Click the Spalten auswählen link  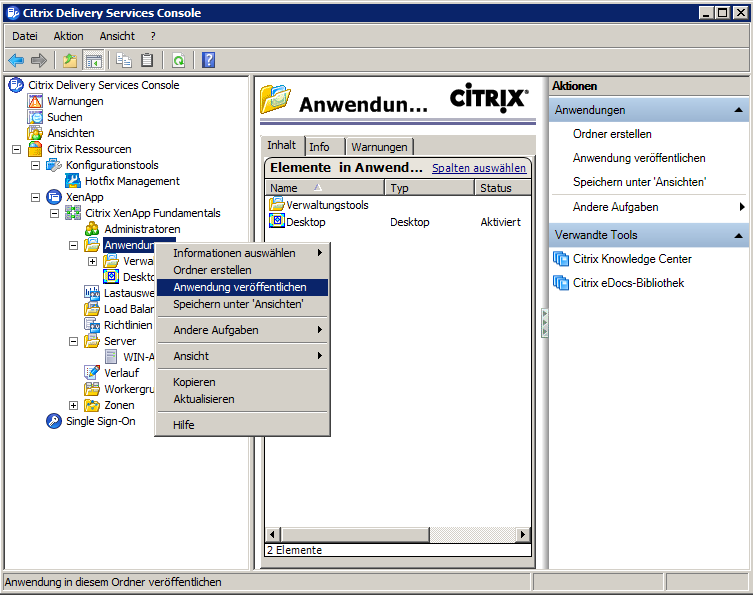coord(479,168)
